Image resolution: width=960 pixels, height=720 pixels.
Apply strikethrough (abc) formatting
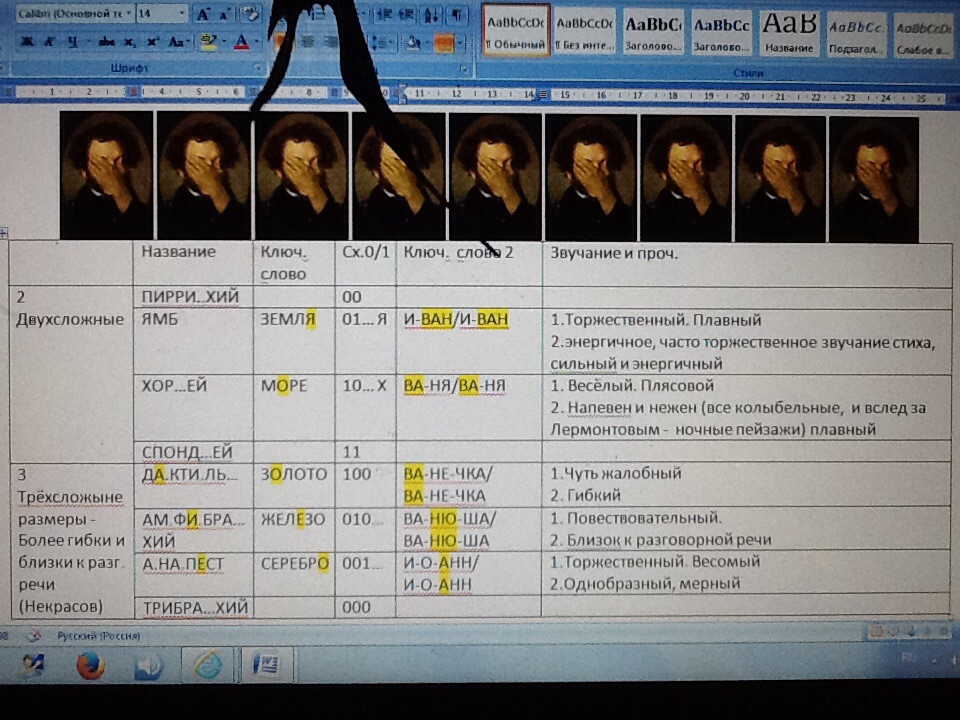(x=107, y=42)
